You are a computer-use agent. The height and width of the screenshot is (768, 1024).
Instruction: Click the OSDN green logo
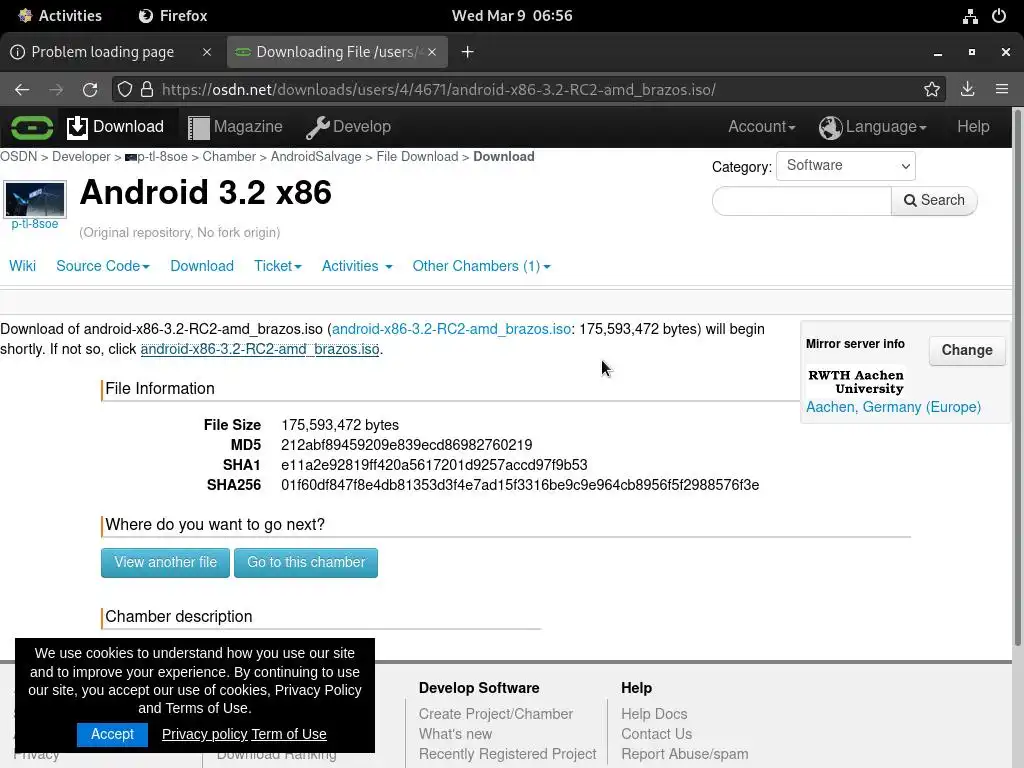click(x=32, y=127)
